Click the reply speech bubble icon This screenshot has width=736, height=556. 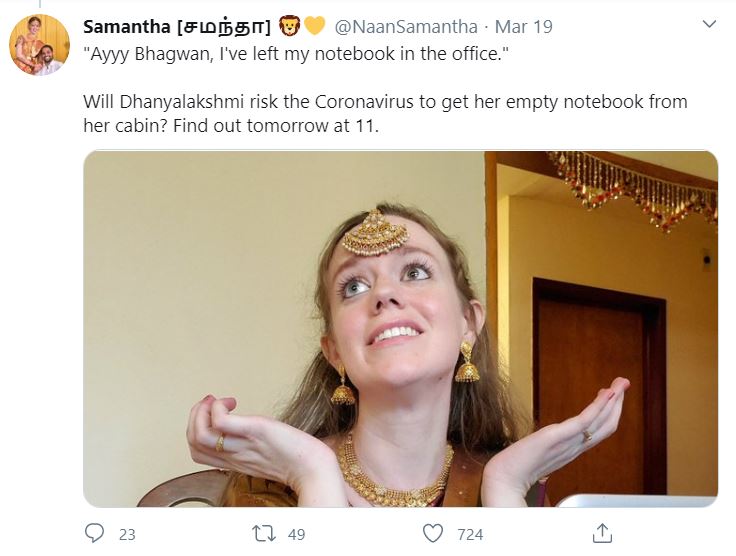point(95,534)
